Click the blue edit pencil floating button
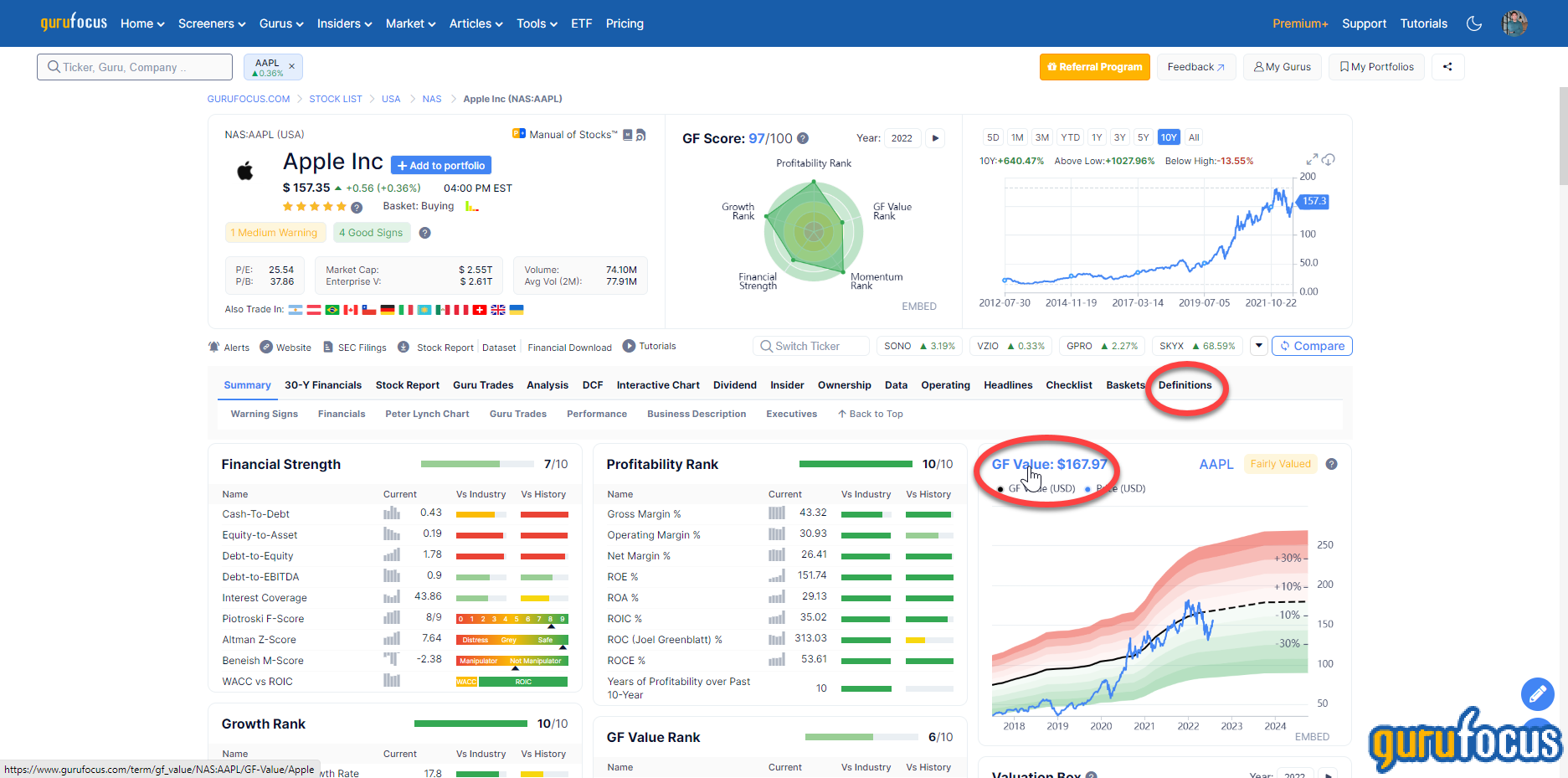The width and height of the screenshot is (1568, 778). (1538, 694)
